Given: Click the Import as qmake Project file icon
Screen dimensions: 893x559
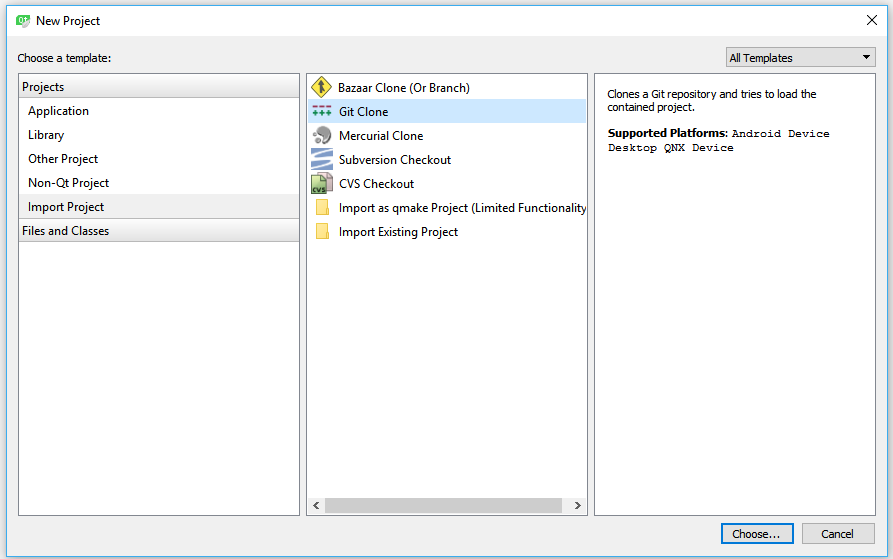Looking at the screenshot, I should tap(322, 207).
